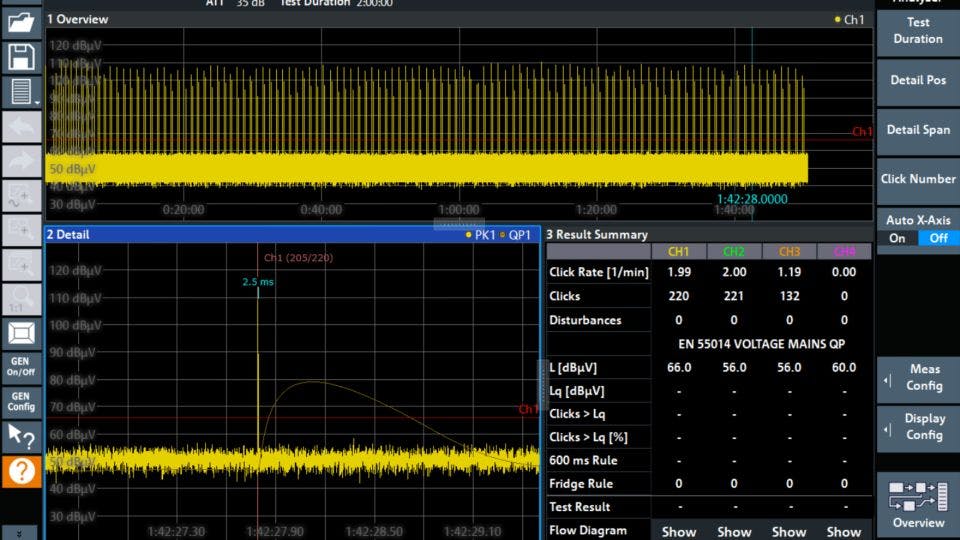This screenshot has width=960, height=540.
Task: Click the save floppy disk icon
Action: click(x=21, y=57)
